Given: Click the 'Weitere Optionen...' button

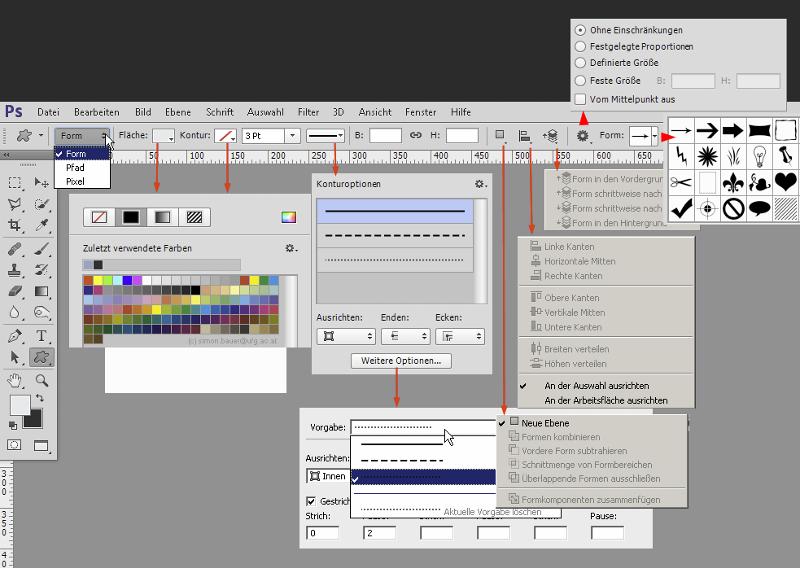Looking at the screenshot, I should click(x=402, y=361).
